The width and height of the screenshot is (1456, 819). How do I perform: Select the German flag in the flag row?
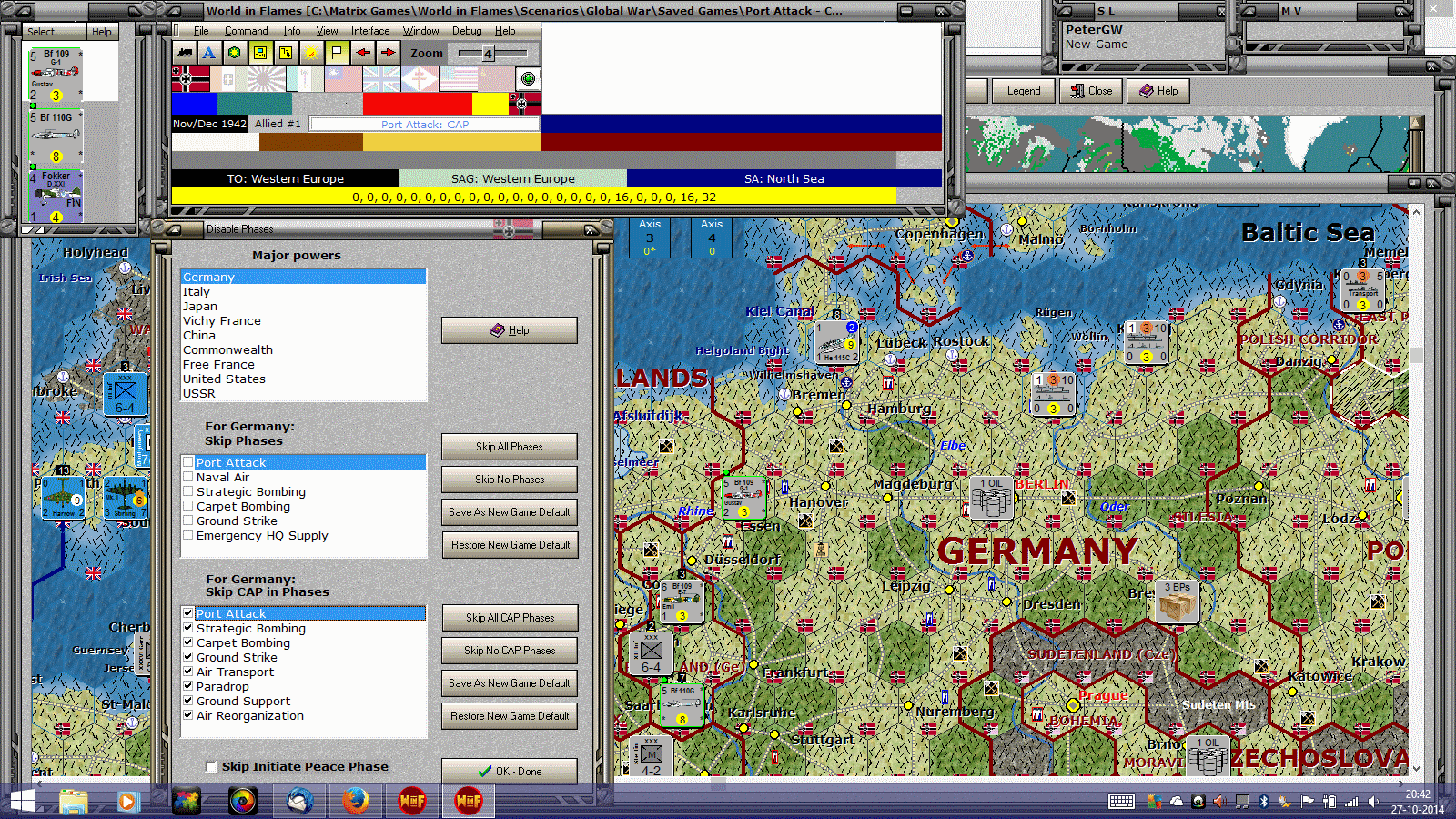tap(190, 79)
